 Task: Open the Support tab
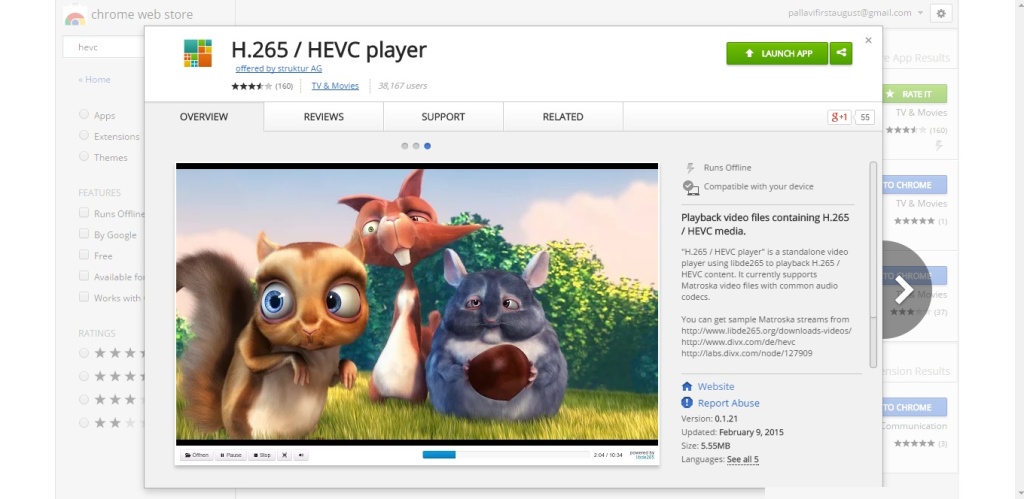point(443,117)
